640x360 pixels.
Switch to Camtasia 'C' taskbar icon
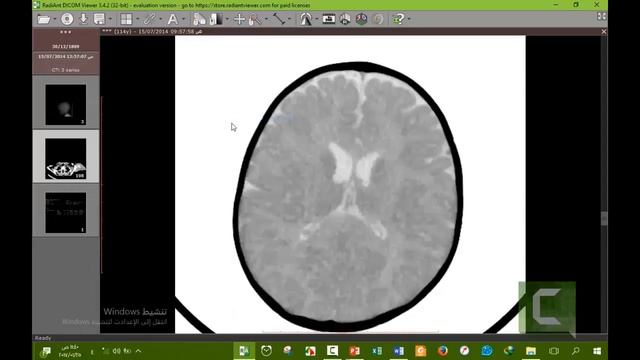point(332,351)
